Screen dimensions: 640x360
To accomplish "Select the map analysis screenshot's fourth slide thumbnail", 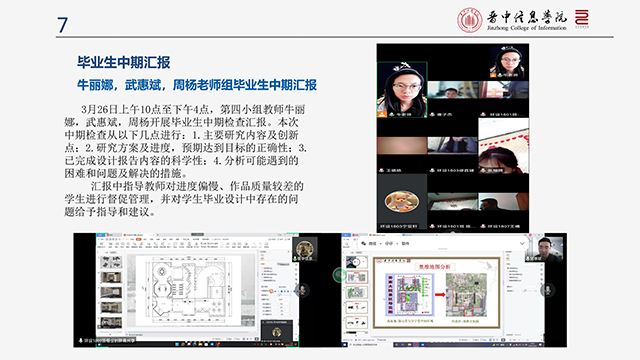I will 357,308.
